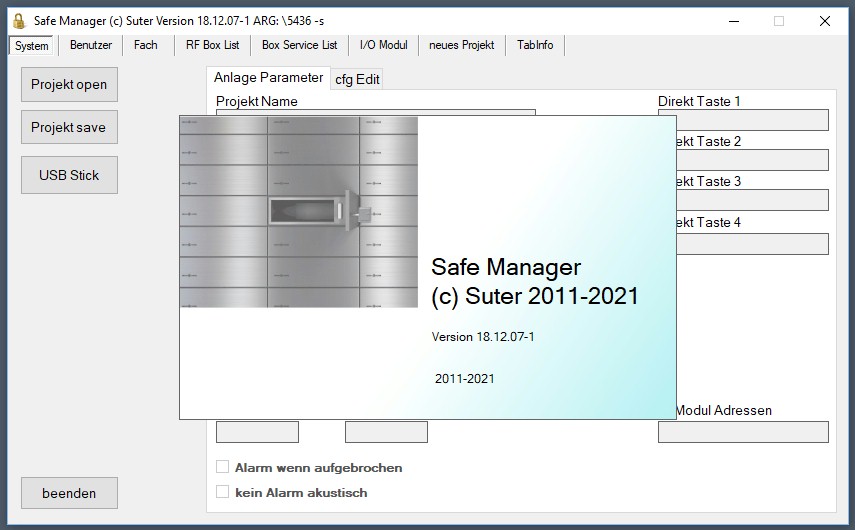Click the Direkt Taste 1 input field
Screen dimensions: 855x530
tap(743, 120)
